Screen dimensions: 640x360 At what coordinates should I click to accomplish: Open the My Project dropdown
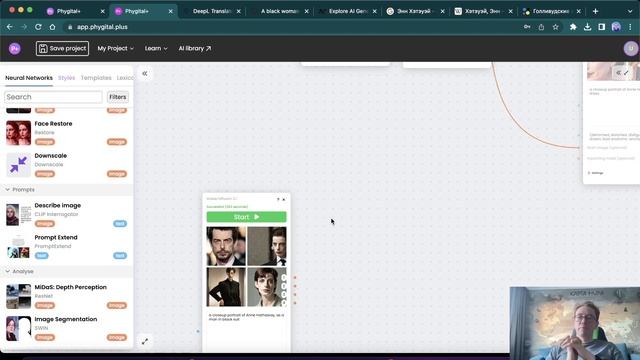click(116, 49)
